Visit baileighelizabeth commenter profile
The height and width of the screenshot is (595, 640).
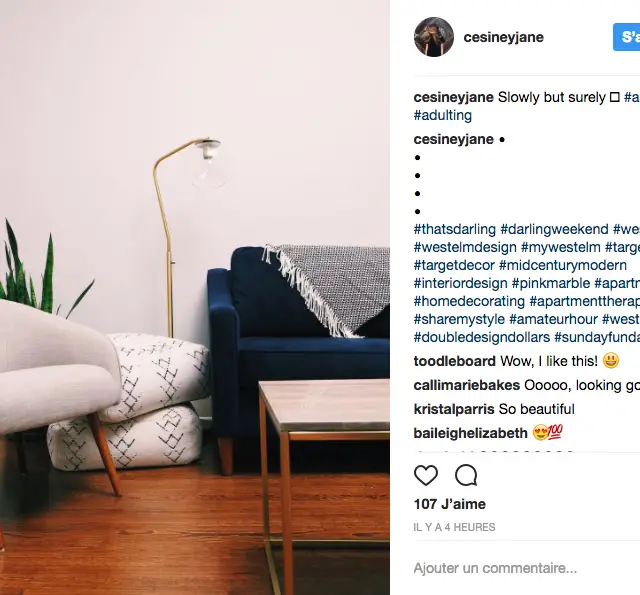[x=470, y=433]
